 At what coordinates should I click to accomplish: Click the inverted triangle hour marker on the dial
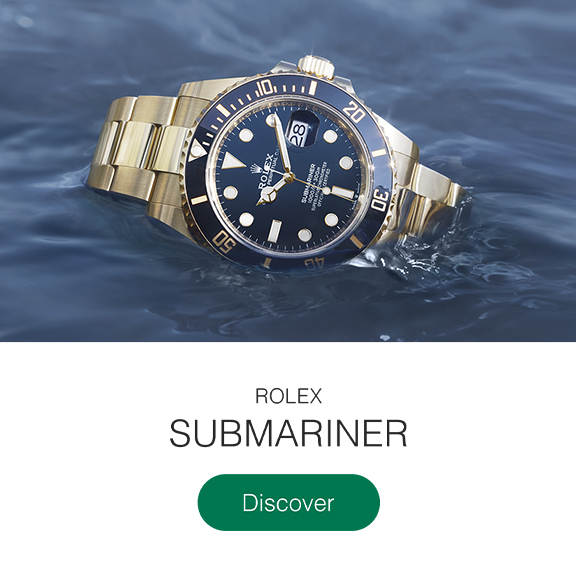(x=232, y=161)
